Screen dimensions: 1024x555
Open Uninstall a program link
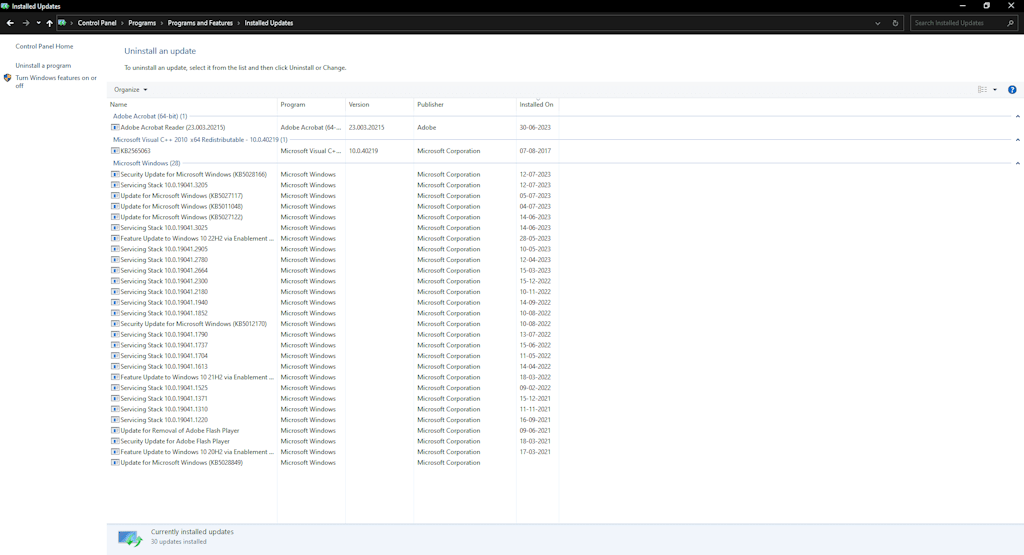tap(43, 65)
